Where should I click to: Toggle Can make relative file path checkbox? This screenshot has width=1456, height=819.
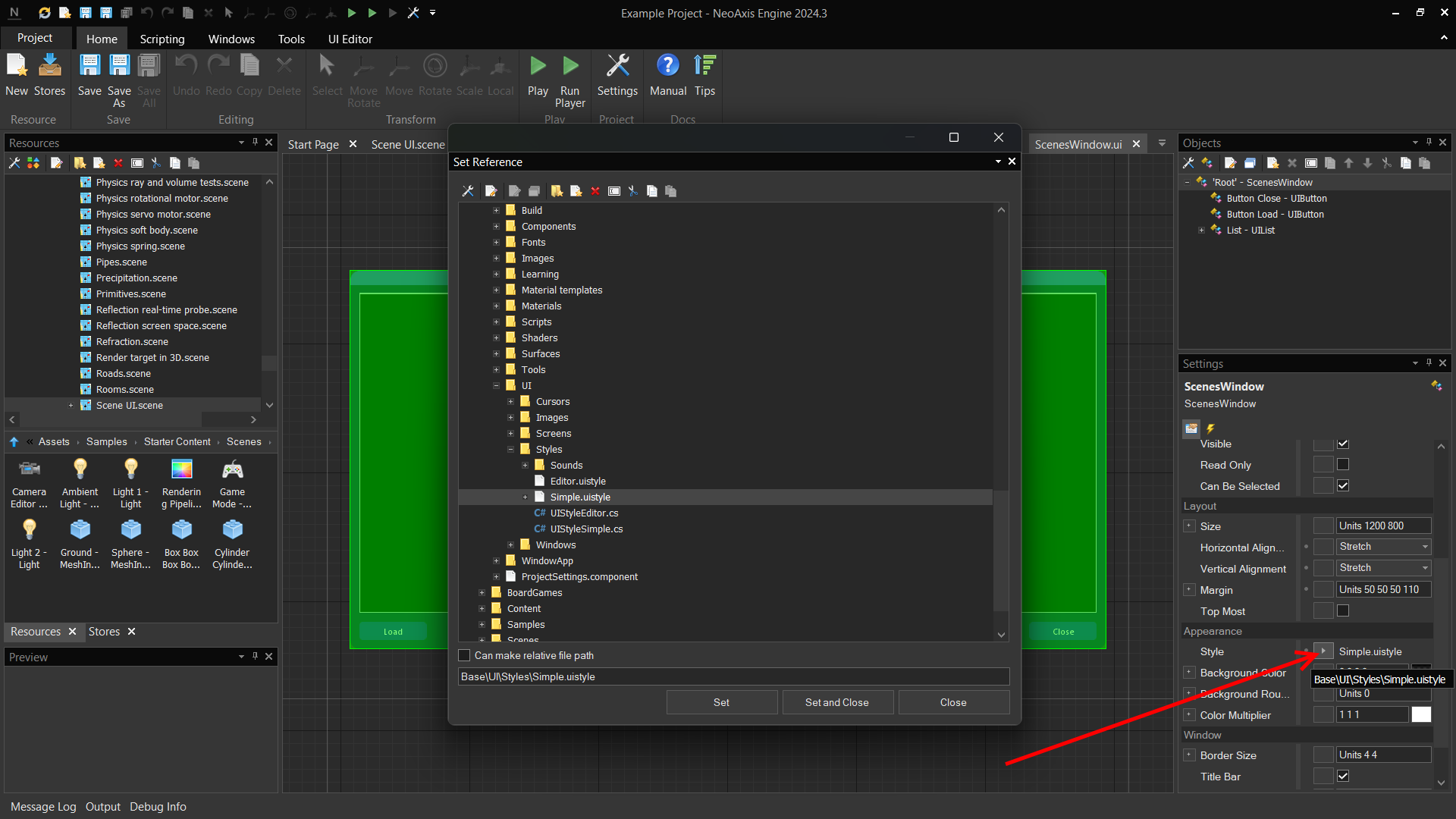pos(464,655)
